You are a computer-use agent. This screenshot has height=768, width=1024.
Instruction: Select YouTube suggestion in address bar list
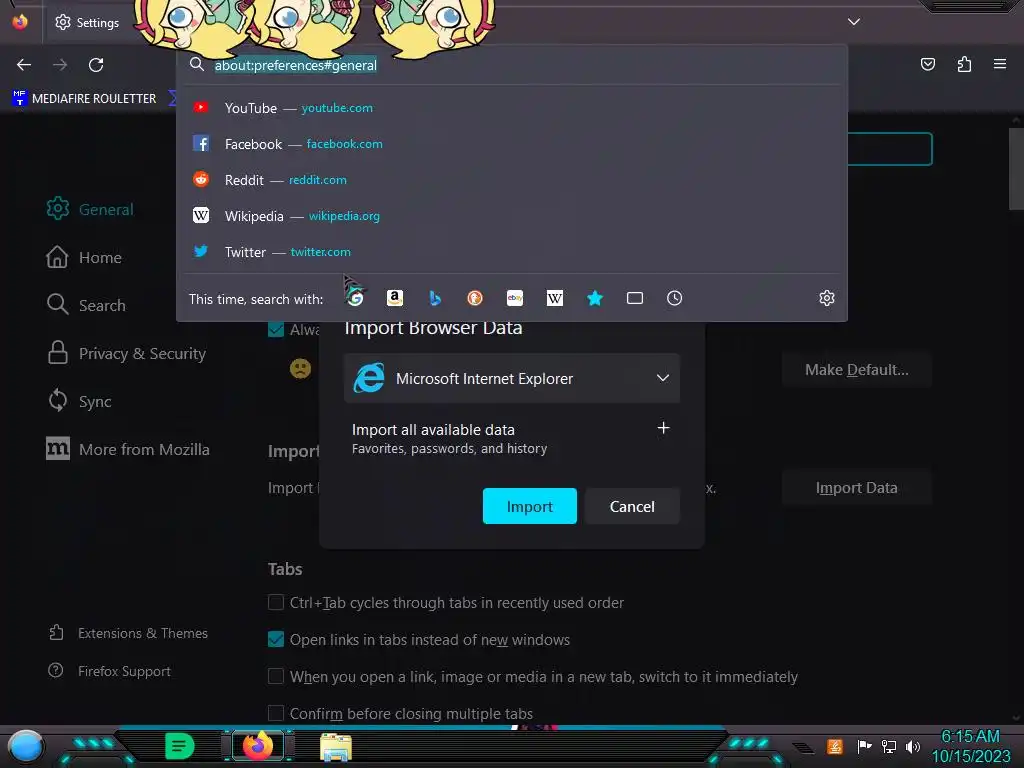coord(512,108)
